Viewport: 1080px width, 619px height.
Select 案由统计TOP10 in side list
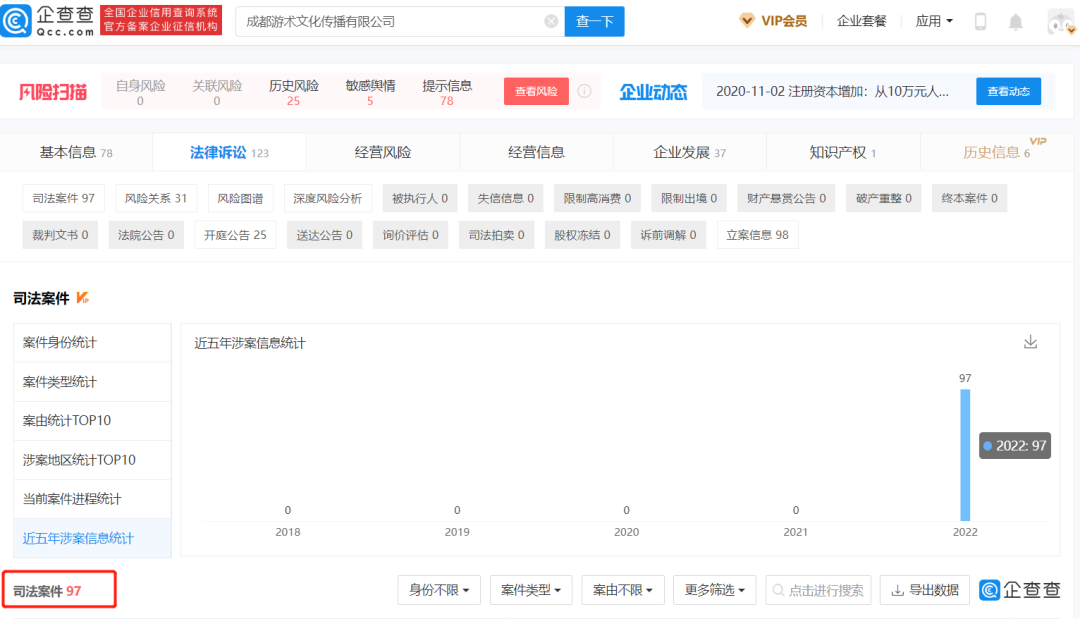[67, 420]
